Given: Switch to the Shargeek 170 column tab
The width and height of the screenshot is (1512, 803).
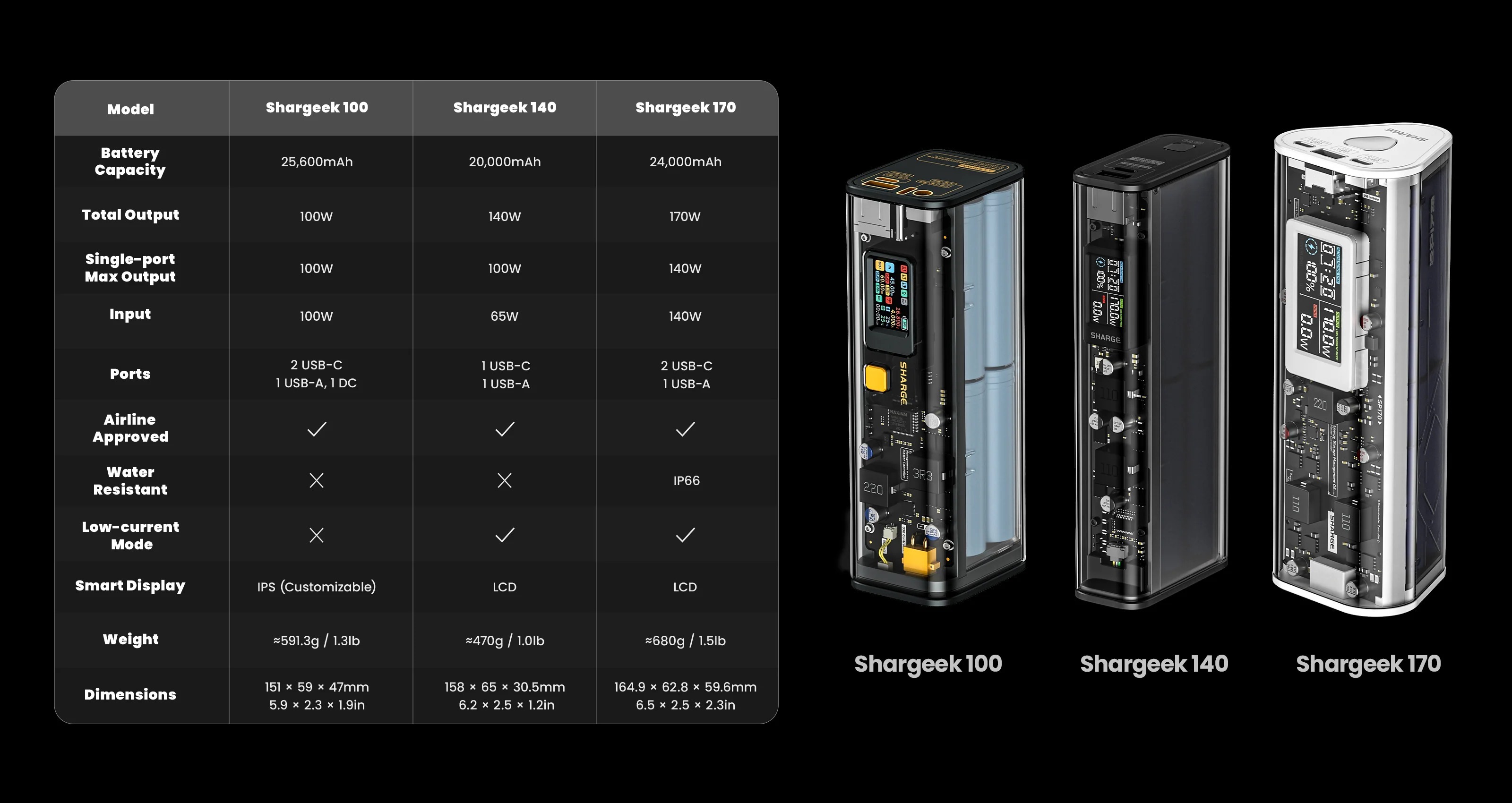Looking at the screenshot, I should [x=686, y=107].
